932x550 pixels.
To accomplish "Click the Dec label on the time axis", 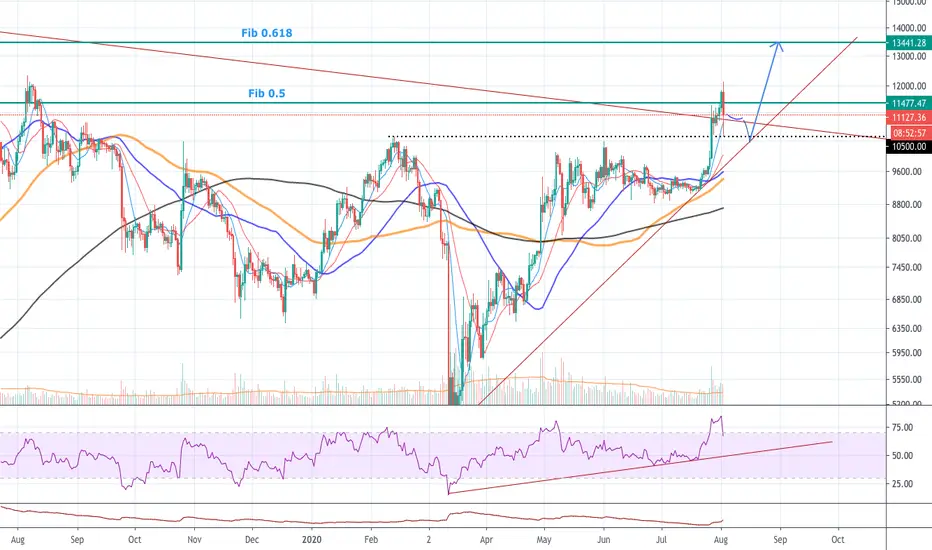I will [252, 540].
